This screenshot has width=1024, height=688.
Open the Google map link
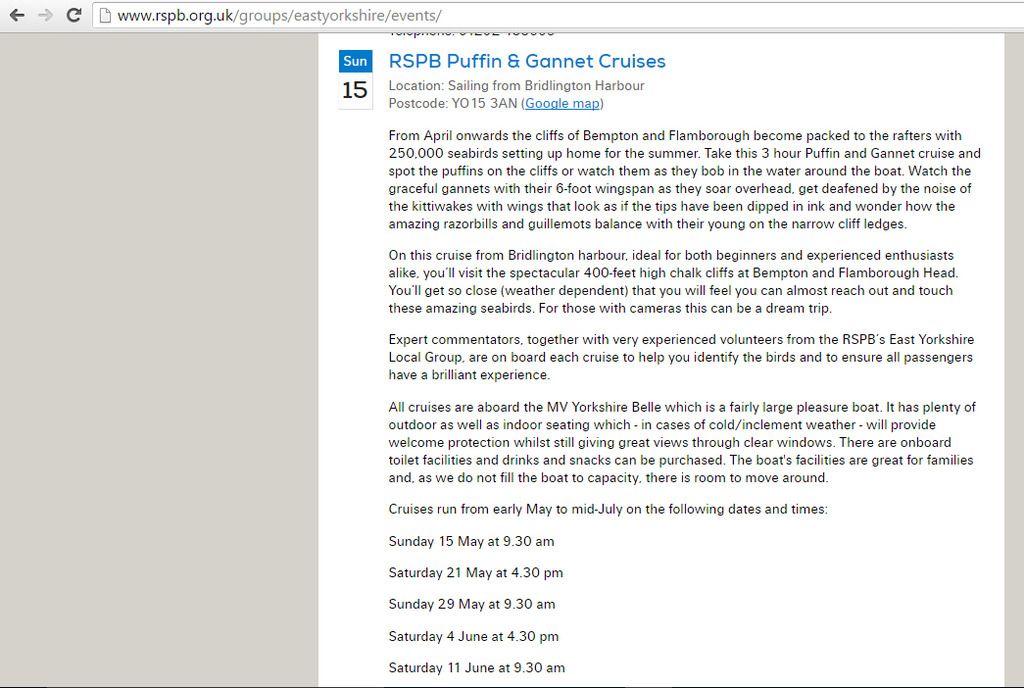click(x=562, y=103)
